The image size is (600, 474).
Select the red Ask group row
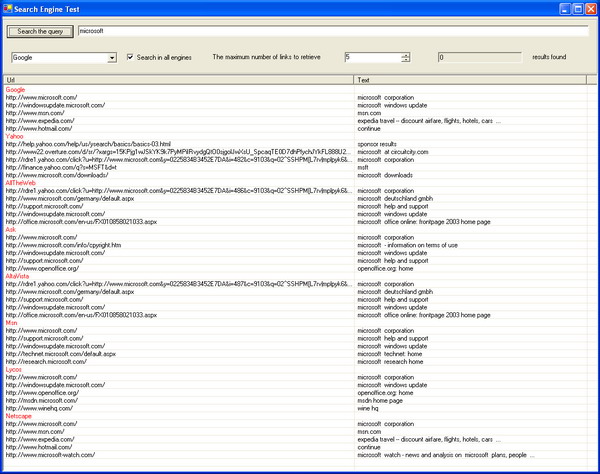tap(11, 230)
